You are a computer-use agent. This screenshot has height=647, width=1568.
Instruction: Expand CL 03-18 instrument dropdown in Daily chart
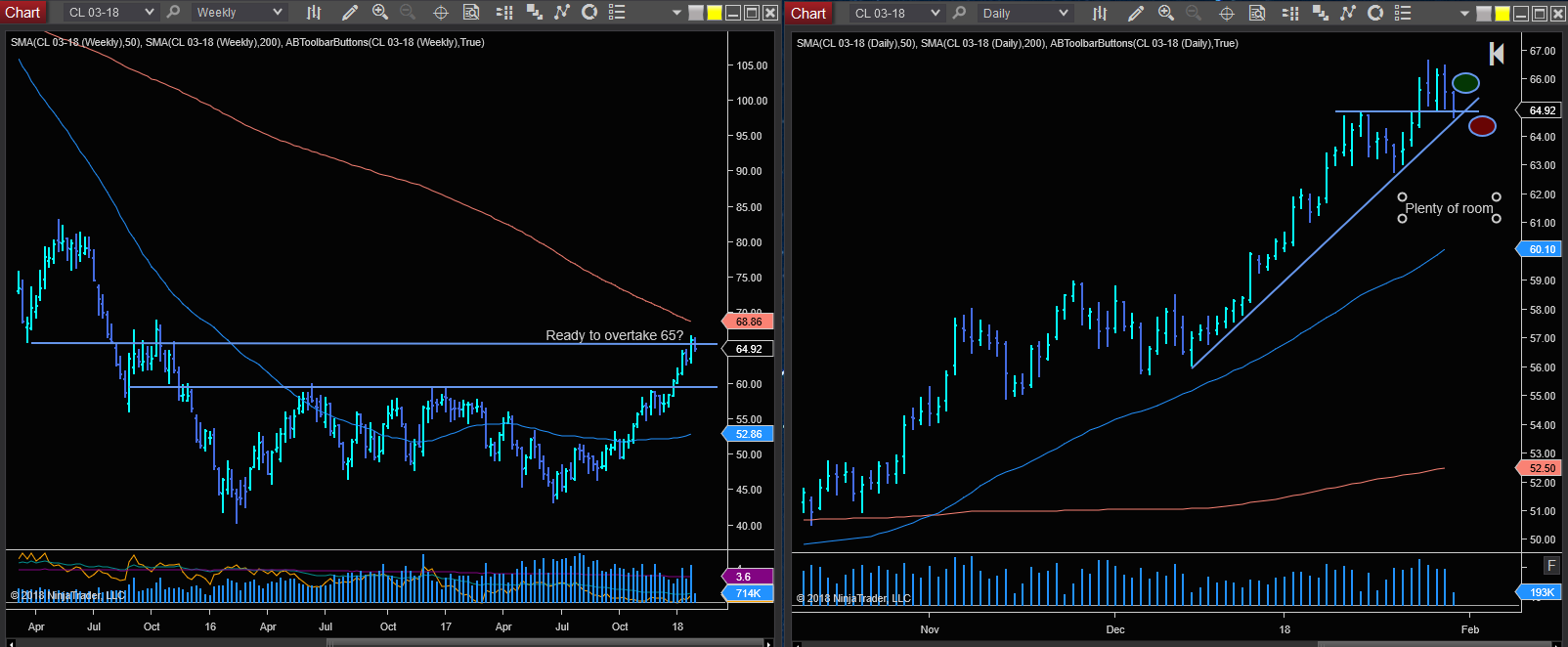point(936,13)
